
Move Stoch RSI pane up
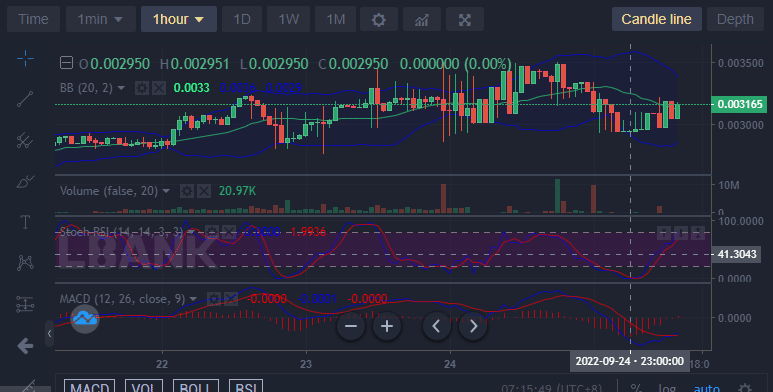point(664,233)
